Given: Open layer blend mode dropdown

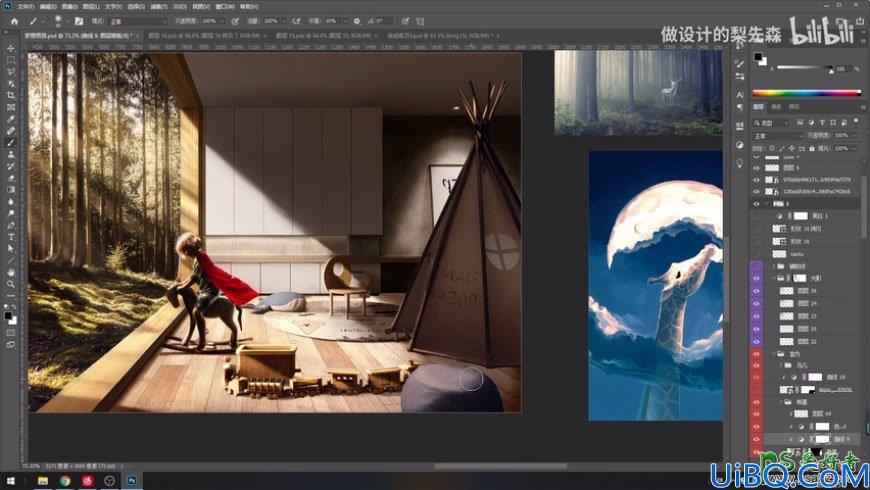Looking at the screenshot, I should (778, 135).
